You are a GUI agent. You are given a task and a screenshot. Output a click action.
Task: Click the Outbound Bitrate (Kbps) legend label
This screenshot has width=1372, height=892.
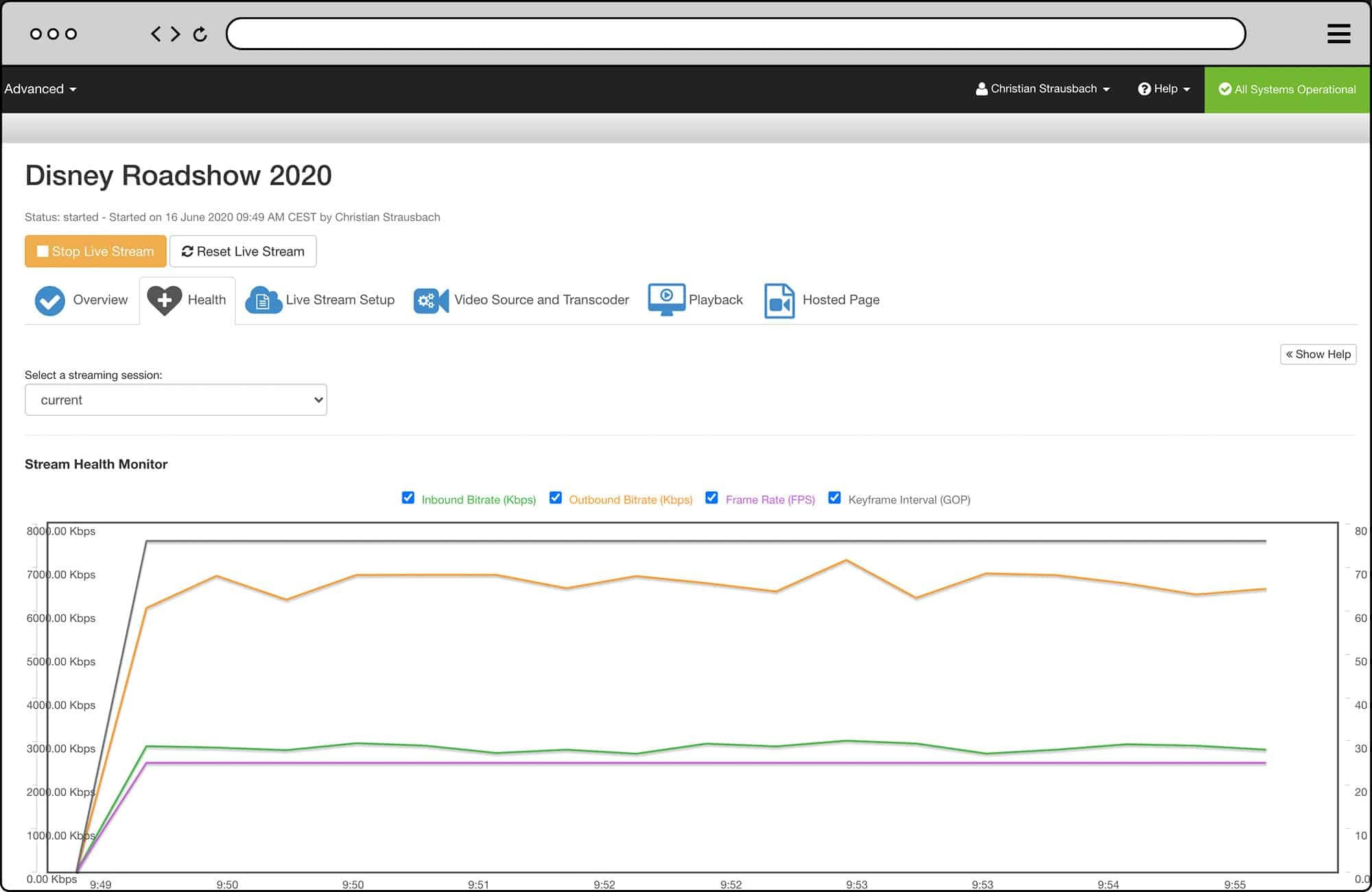[x=630, y=500]
